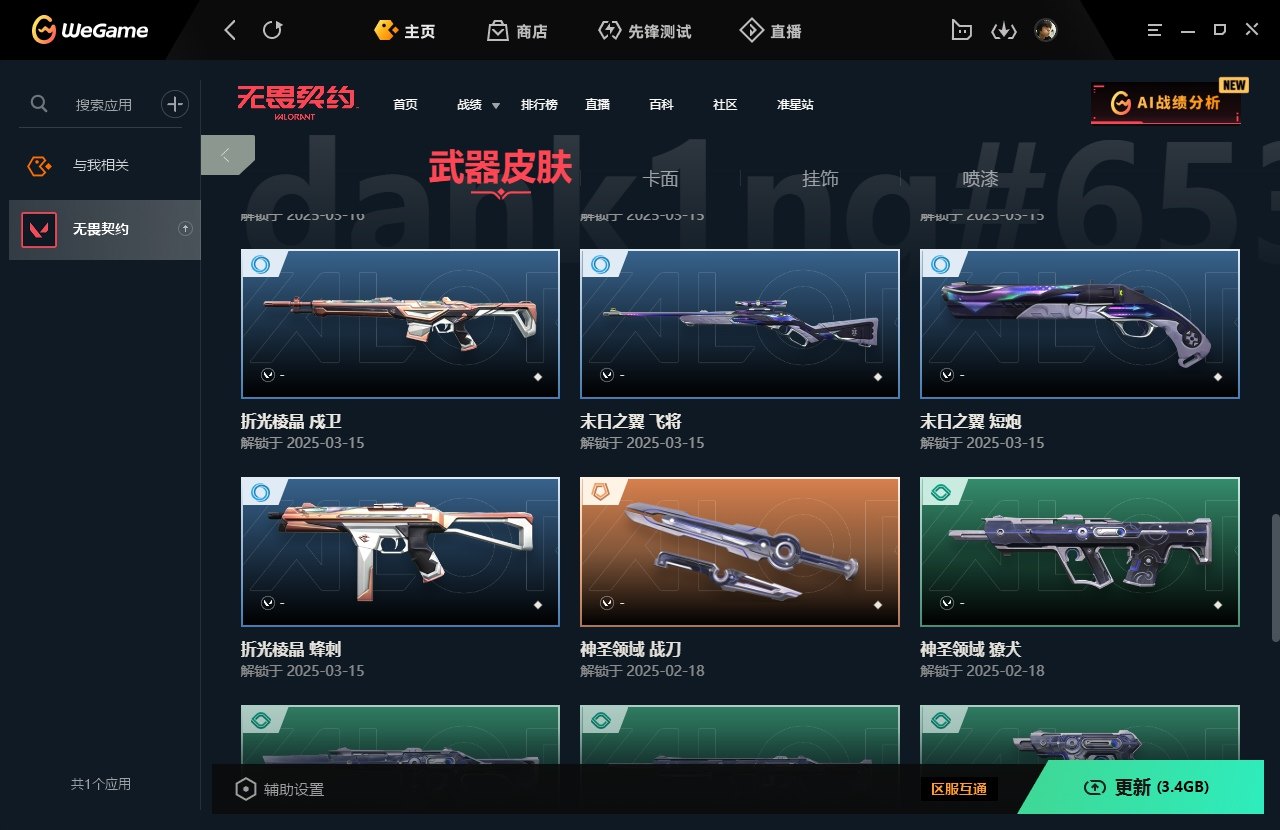
Task: Open the WeGame window menu icon
Action: pos(1155,31)
